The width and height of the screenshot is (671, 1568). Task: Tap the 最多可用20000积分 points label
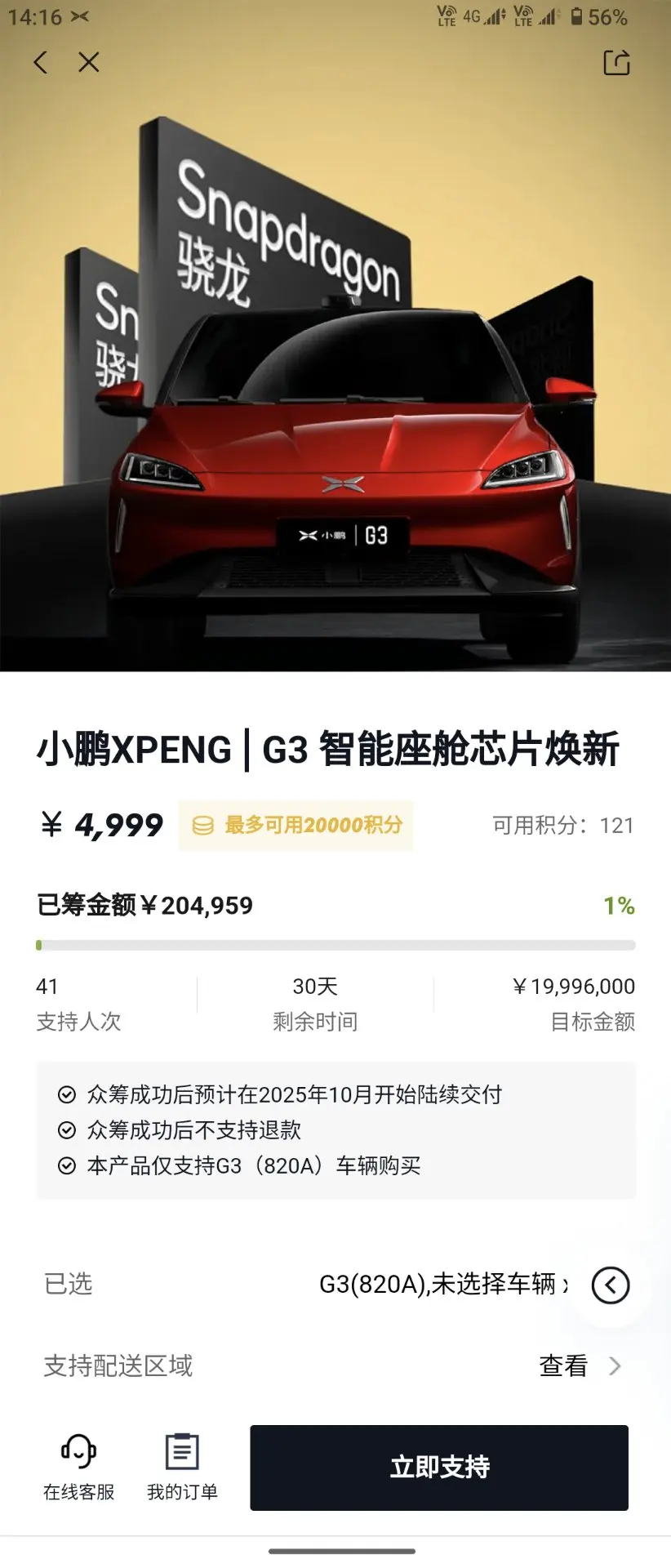[x=313, y=826]
